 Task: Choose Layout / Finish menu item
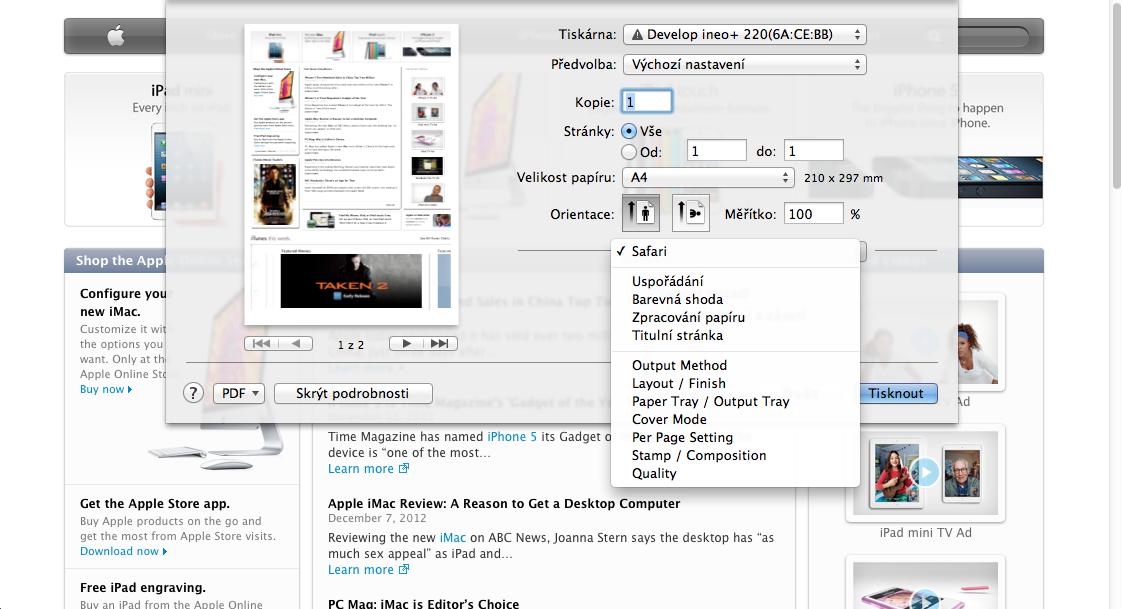[x=736, y=383]
